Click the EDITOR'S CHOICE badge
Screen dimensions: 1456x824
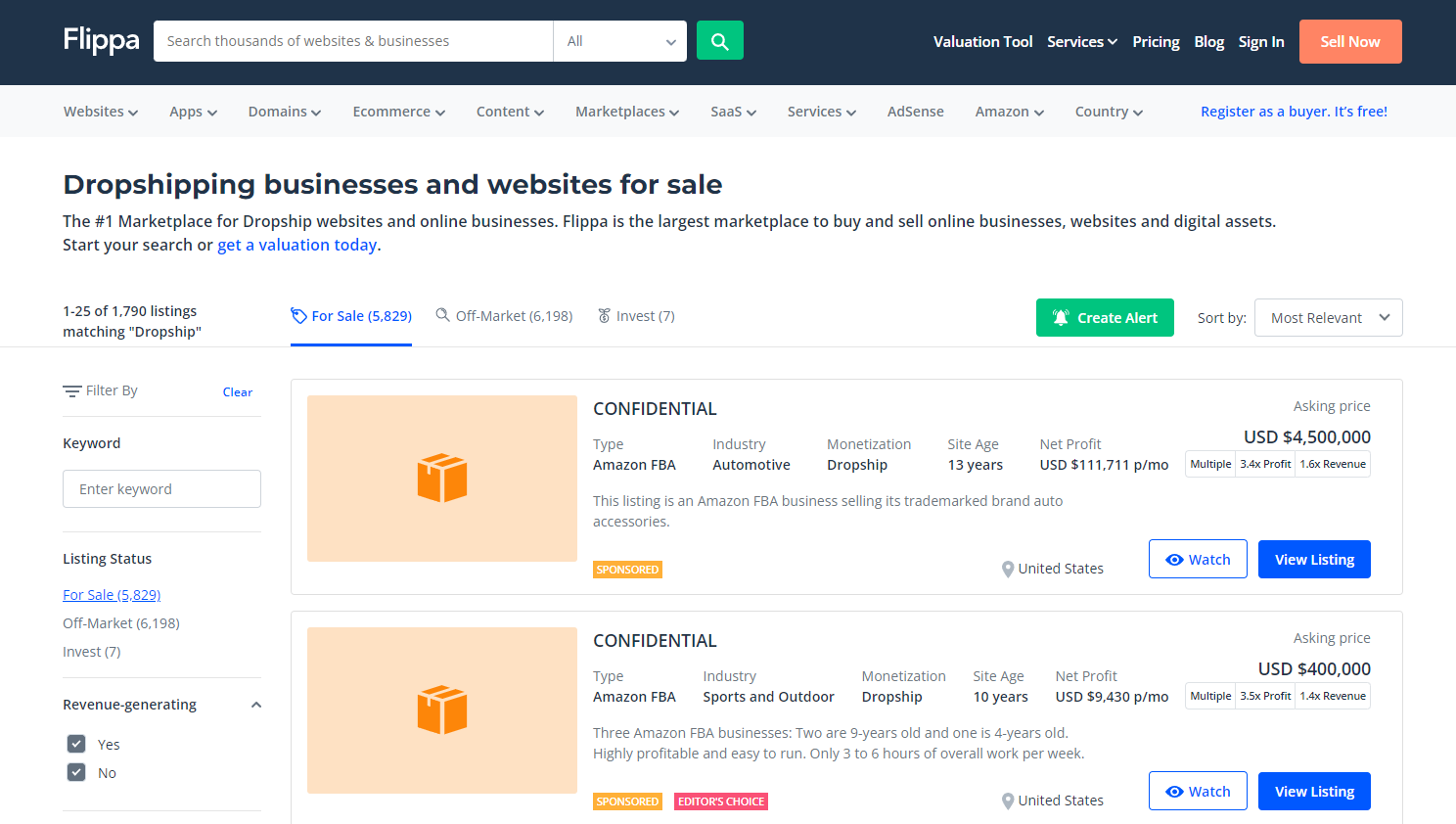coord(721,801)
